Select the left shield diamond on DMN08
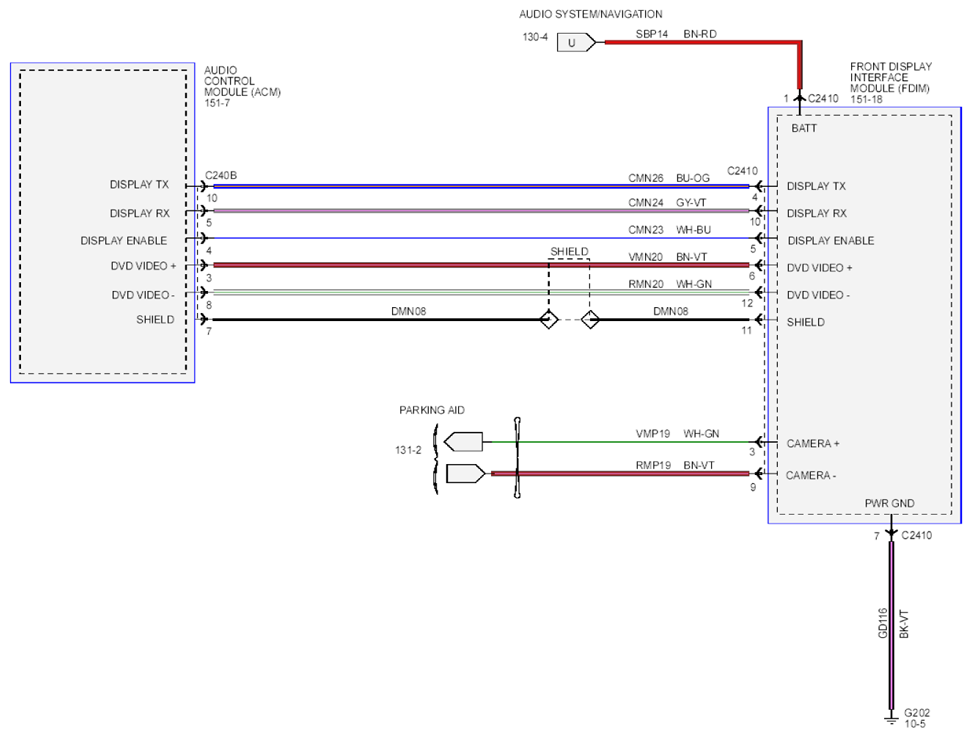Screen dimensions: 972x737 (549, 320)
